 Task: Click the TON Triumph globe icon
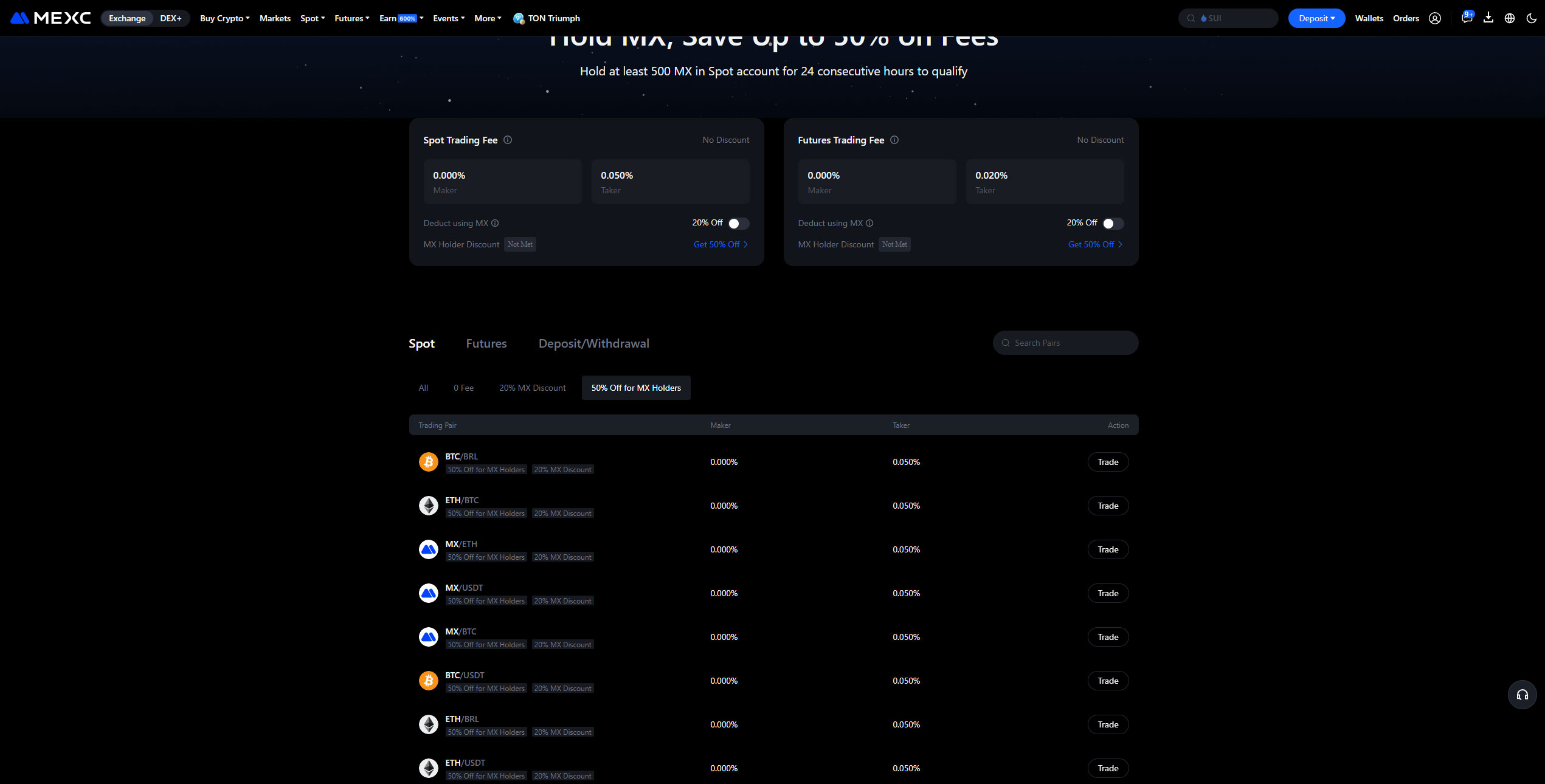519,18
